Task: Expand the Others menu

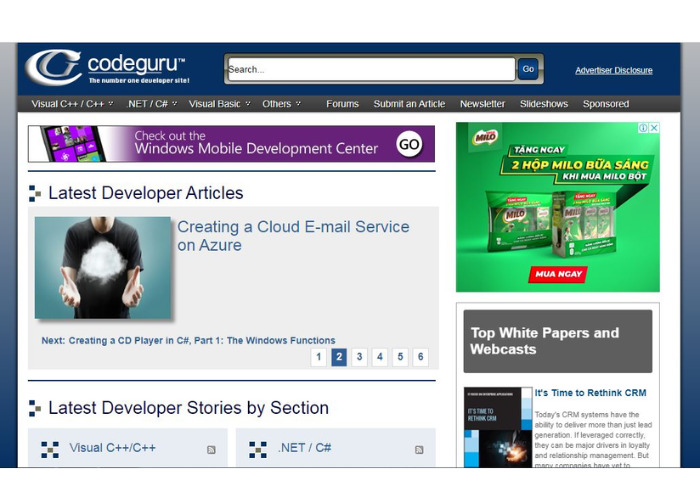Action: coord(281,104)
